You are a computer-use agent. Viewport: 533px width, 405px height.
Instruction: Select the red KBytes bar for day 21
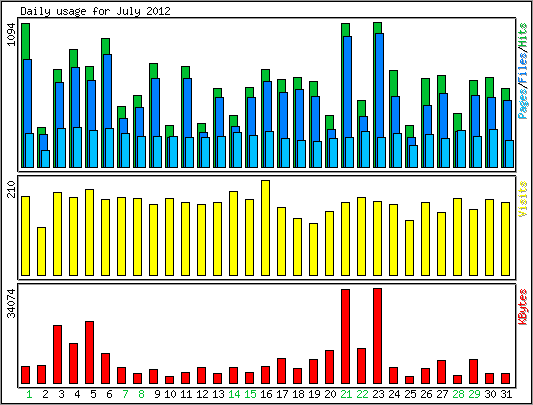(345, 337)
